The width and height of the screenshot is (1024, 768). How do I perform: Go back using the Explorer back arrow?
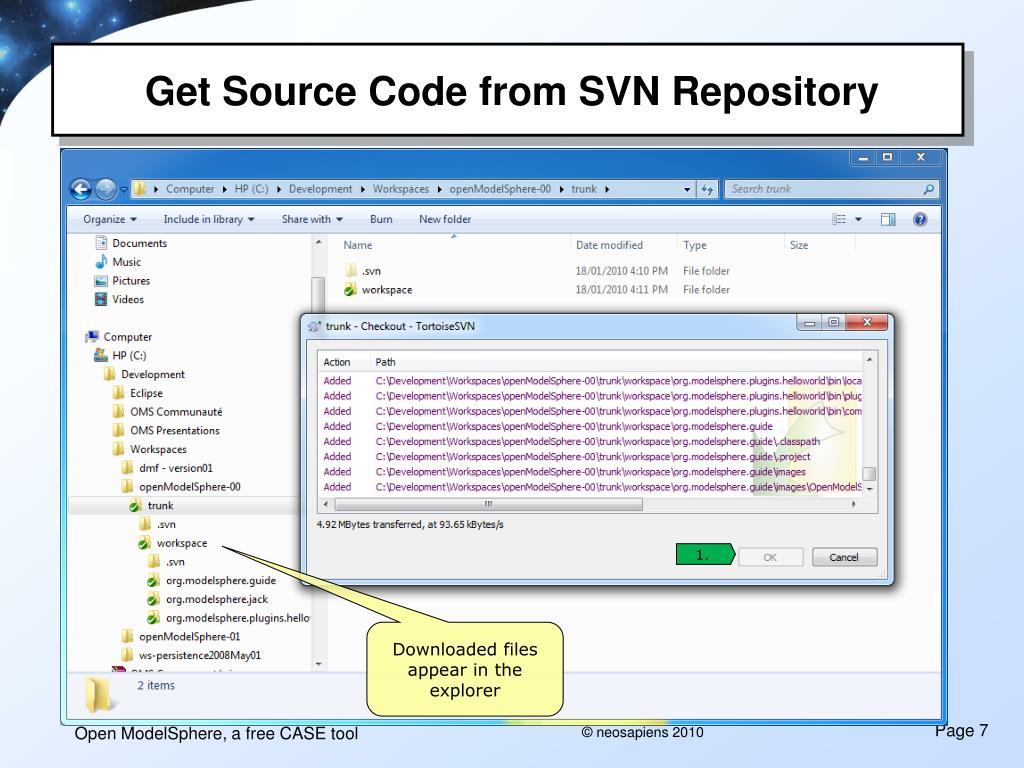point(81,189)
